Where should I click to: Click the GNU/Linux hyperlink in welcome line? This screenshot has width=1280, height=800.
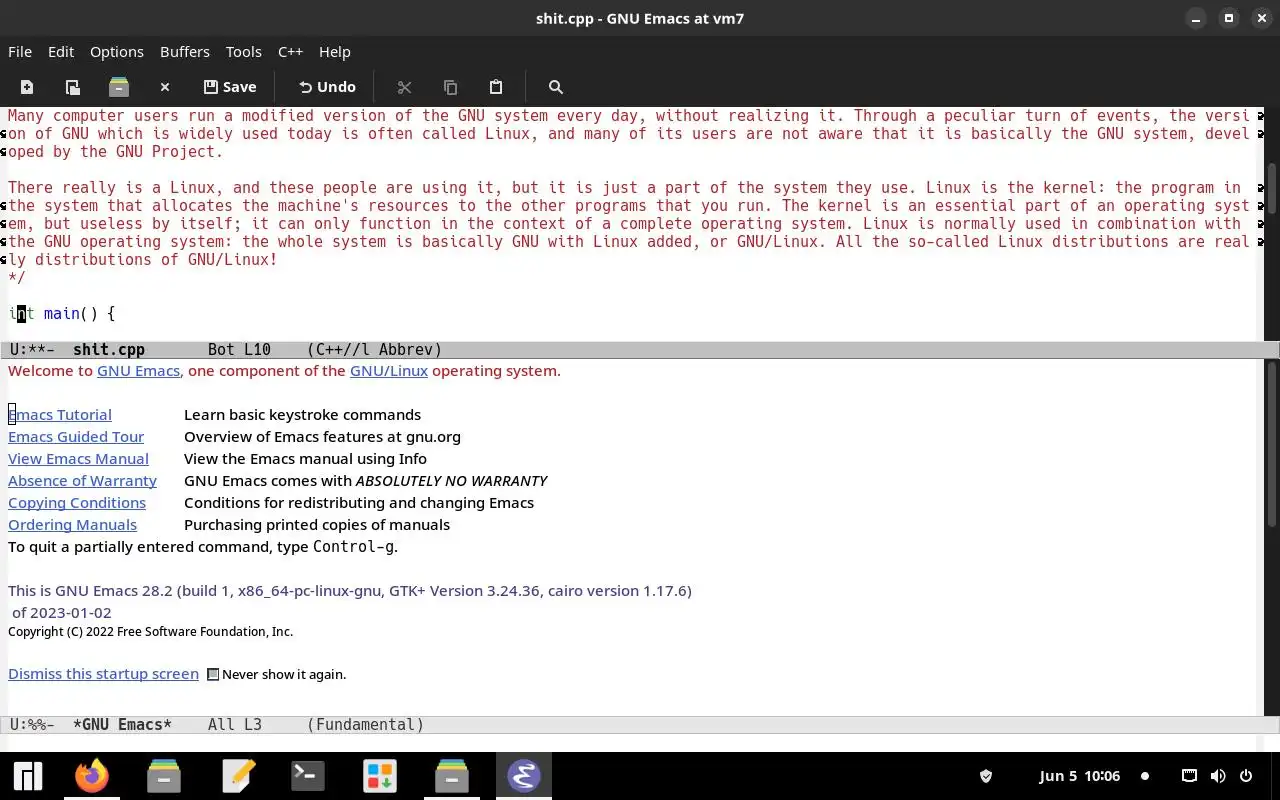point(389,370)
